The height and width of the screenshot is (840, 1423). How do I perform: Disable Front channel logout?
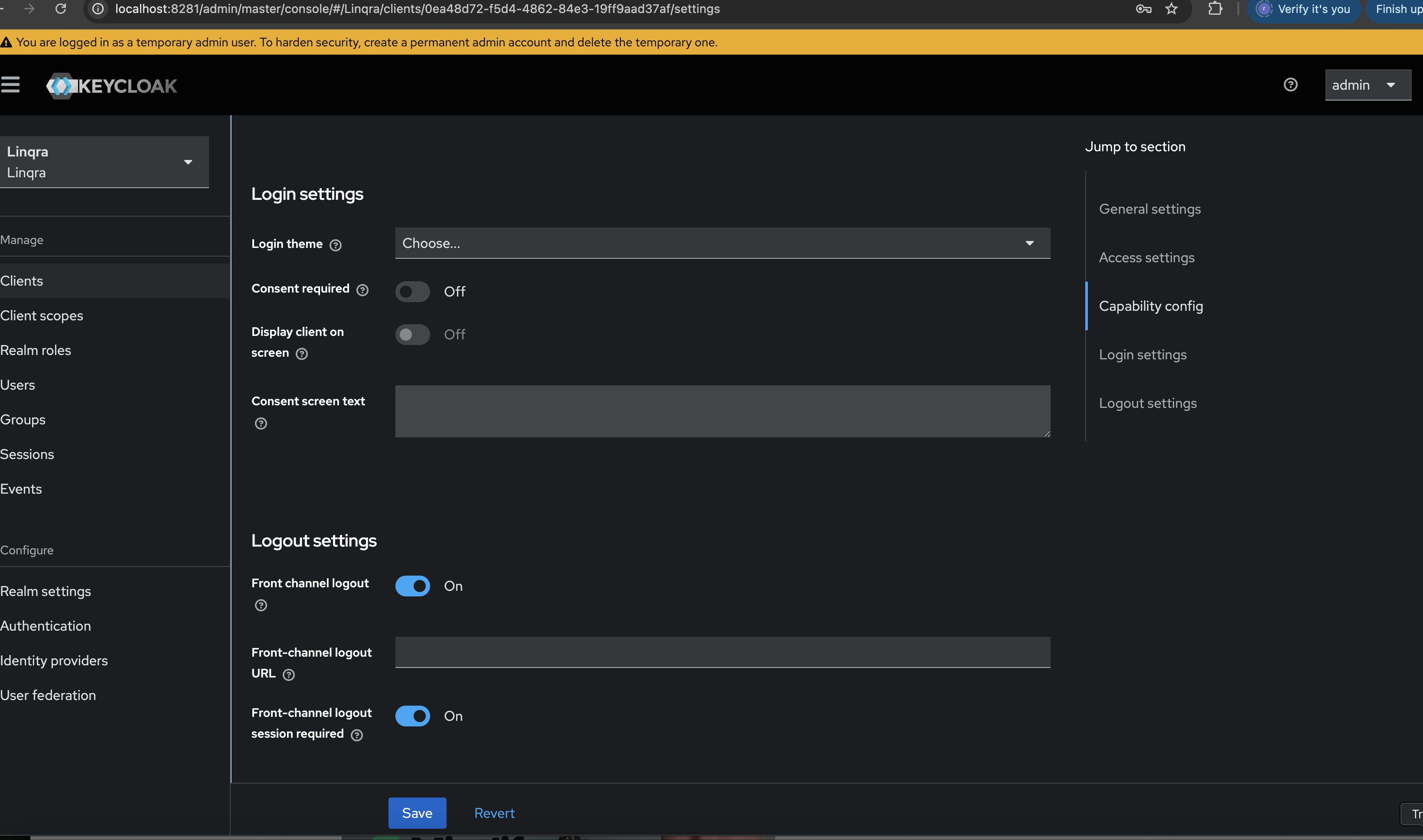point(413,586)
